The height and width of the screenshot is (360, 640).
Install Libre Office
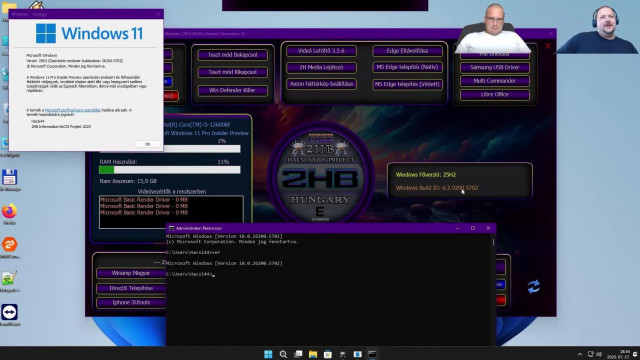[495, 94]
